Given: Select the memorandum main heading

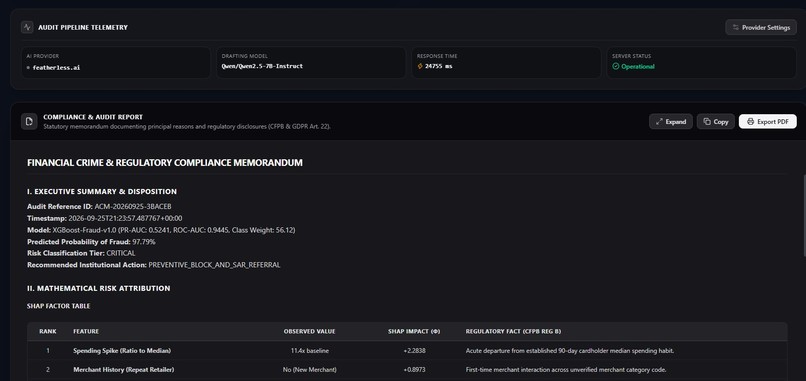Looking at the screenshot, I should (164, 163).
